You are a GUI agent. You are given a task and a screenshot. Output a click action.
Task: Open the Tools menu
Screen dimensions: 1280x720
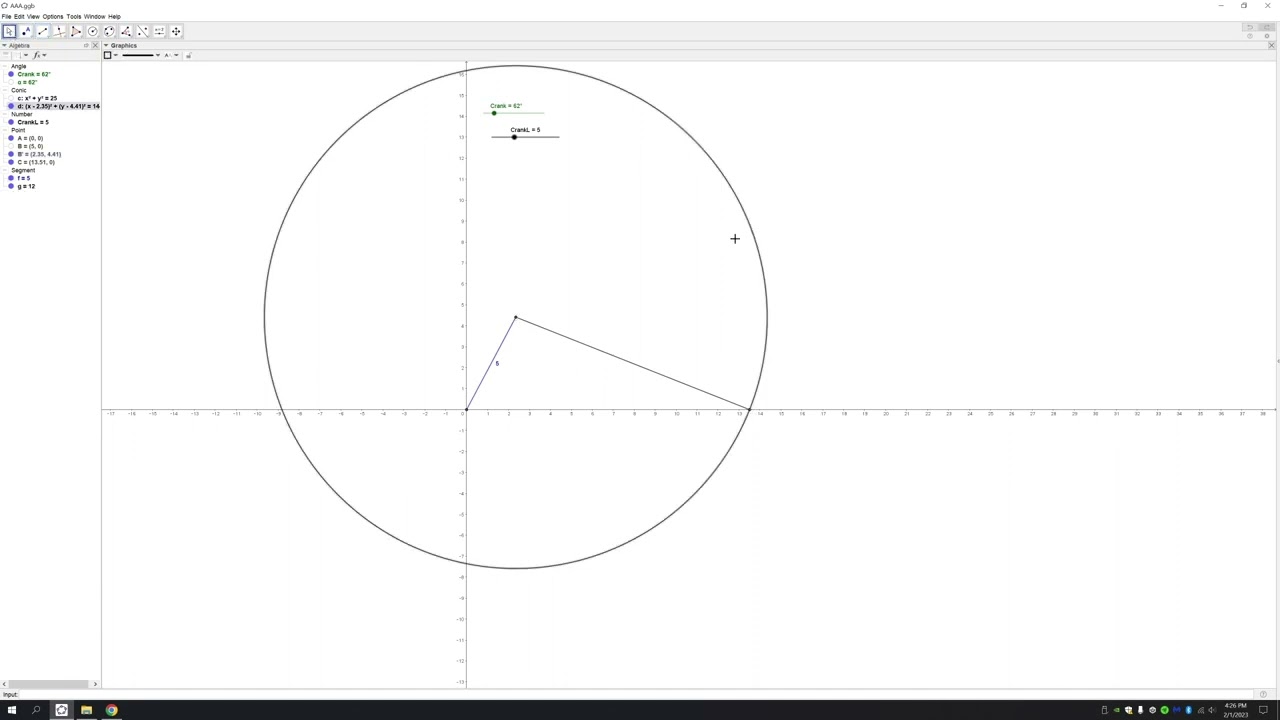click(74, 16)
